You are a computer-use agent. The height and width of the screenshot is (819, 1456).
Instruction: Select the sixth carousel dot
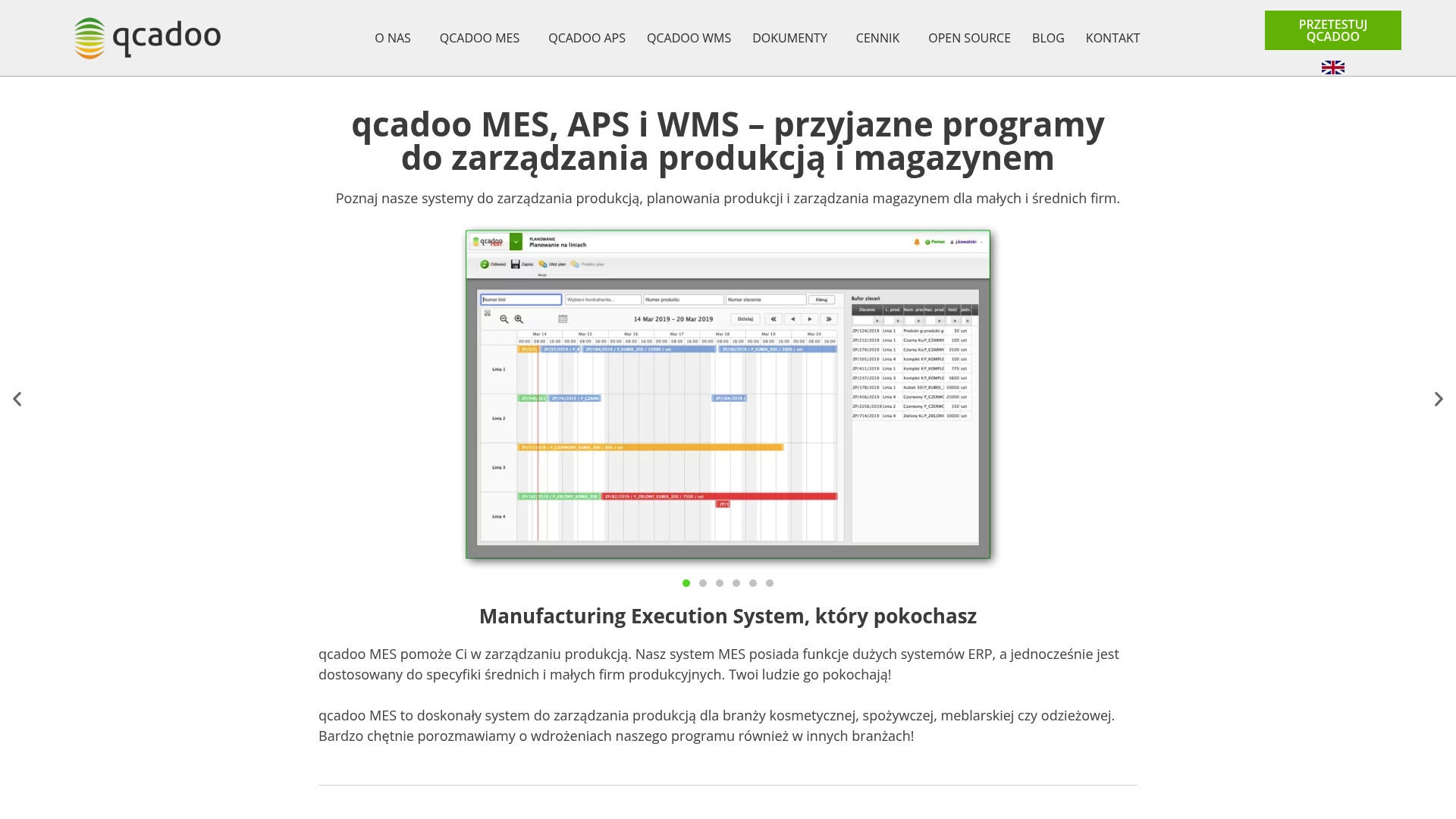click(x=770, y=583)
